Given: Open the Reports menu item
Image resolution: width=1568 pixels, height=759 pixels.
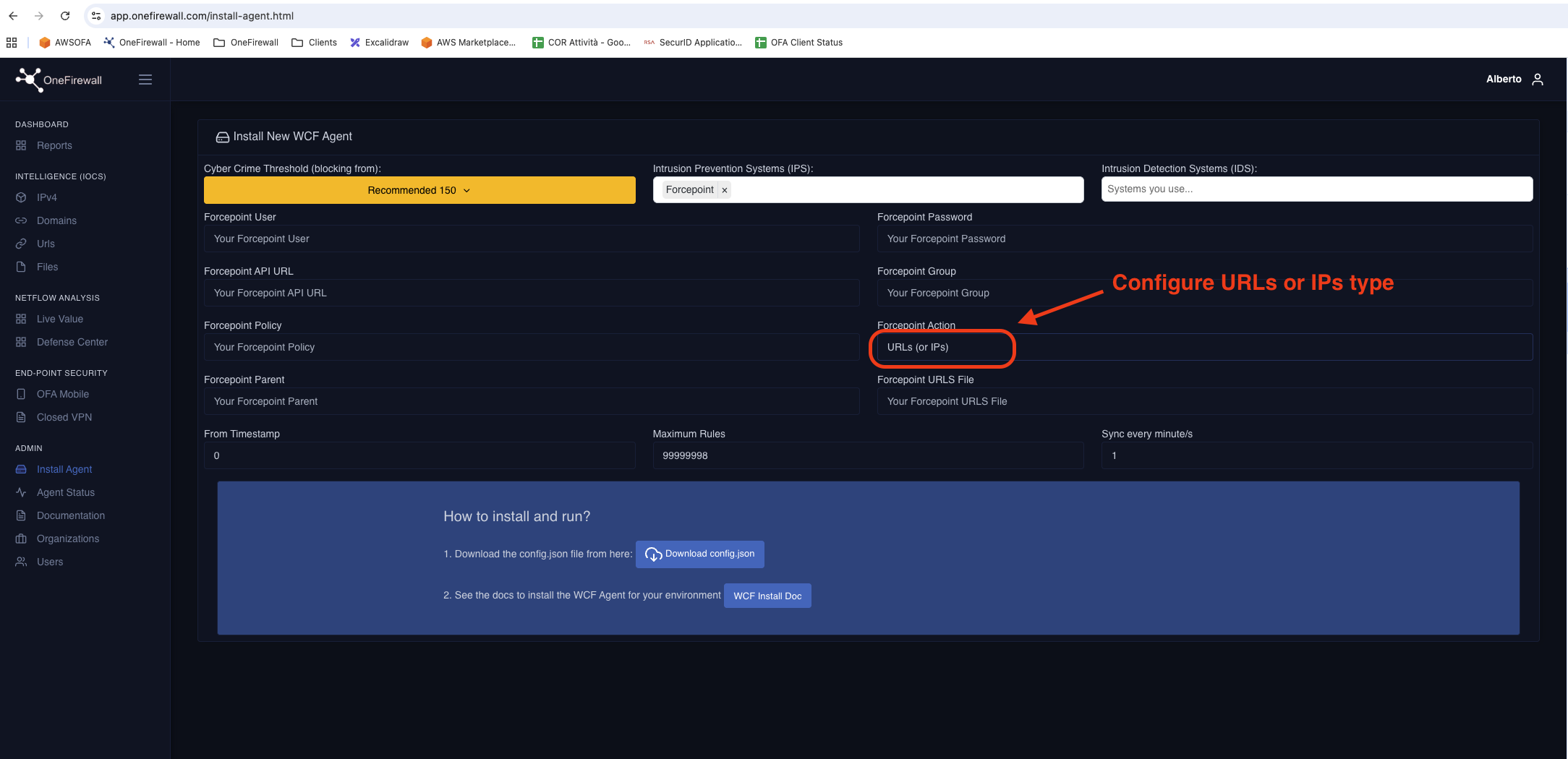Looking at the screenshot, I should (x=54, y=145).
